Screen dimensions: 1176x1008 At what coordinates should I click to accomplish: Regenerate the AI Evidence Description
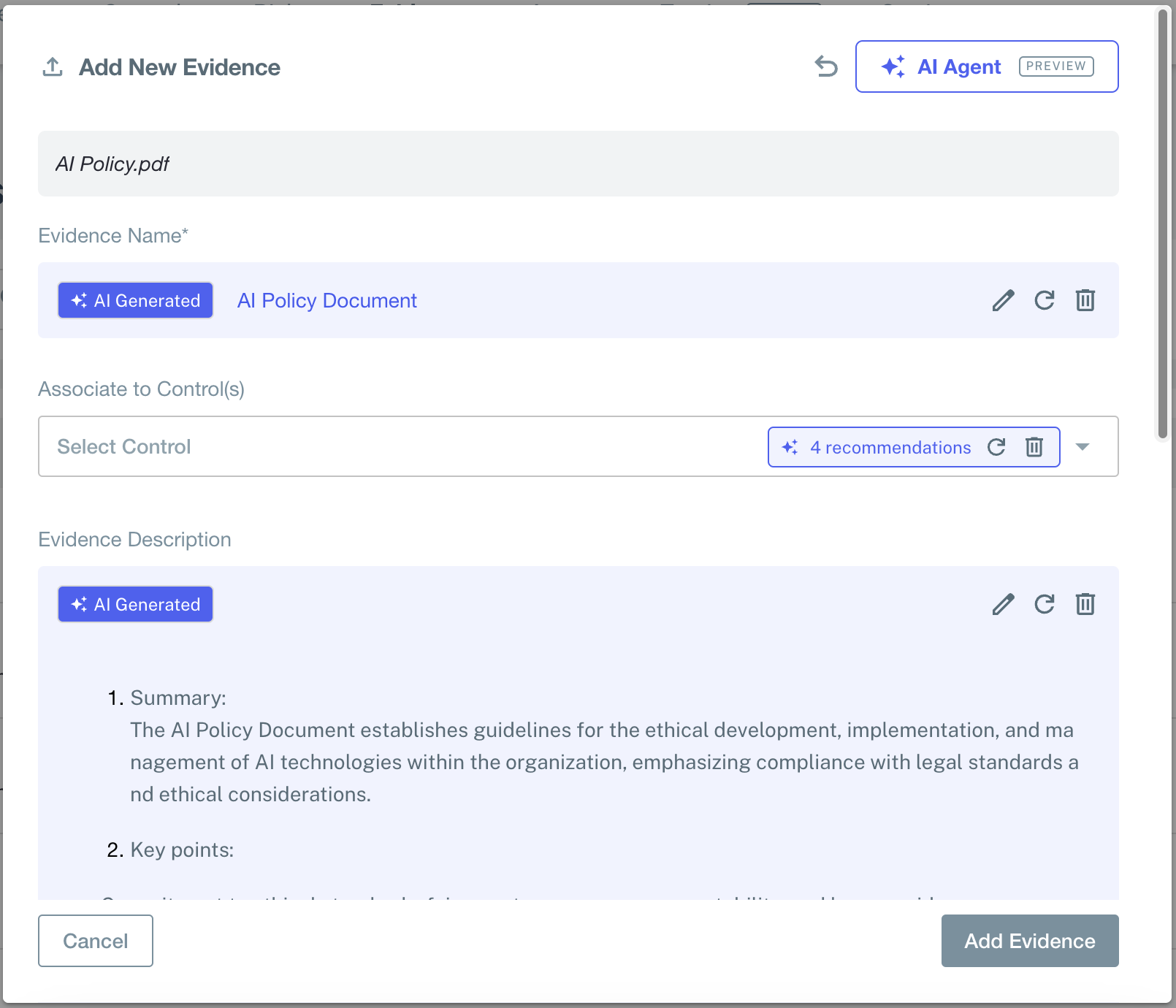(1044, 604)
